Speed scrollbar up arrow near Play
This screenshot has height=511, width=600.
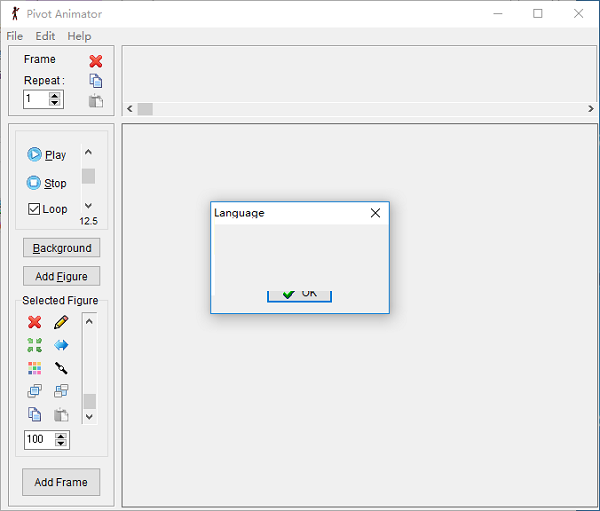click(88, 152)
